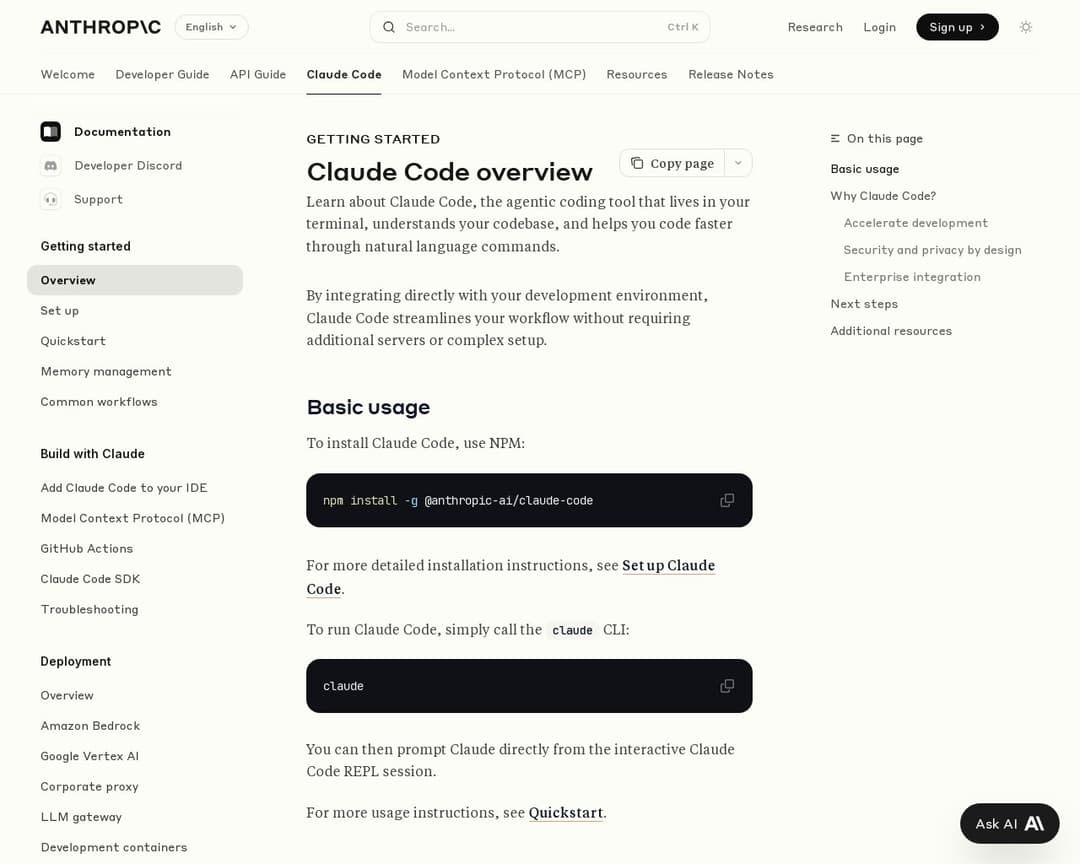
Task: Open Documentation in the sidebar
Action: tap(123, 132)
